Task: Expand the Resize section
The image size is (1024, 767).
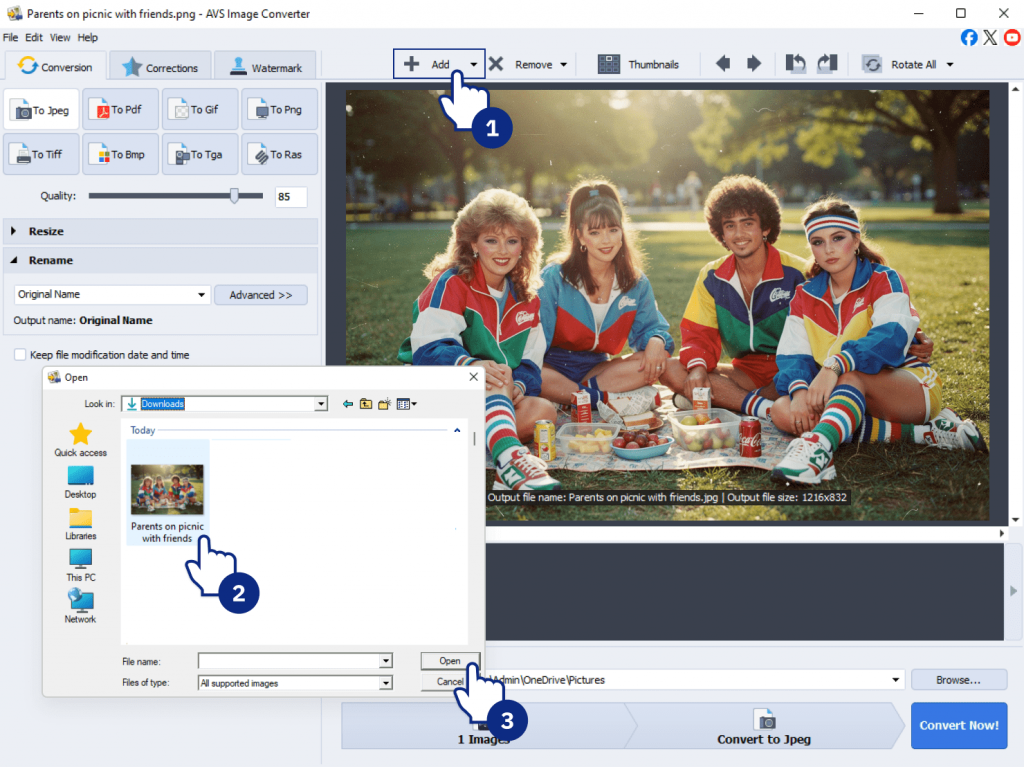Action: coord(14,231)
